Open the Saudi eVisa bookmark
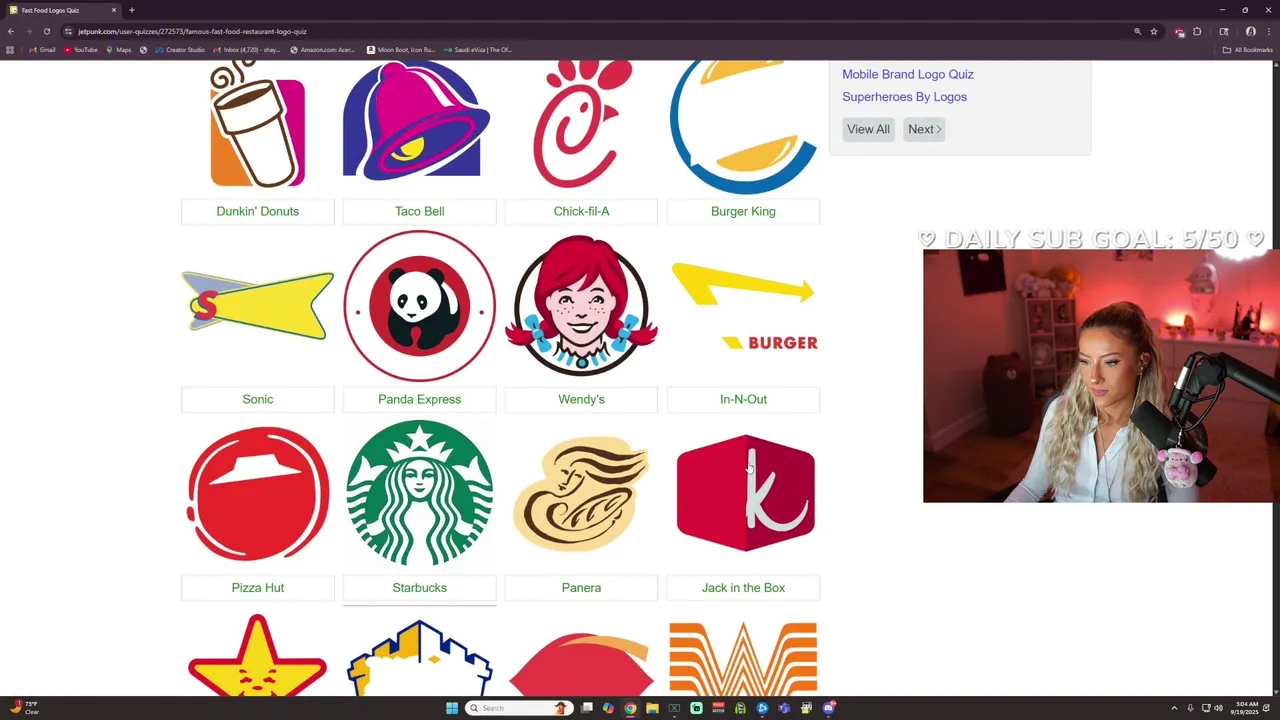Screen dimensions: 1280x720 coord(478,49)
